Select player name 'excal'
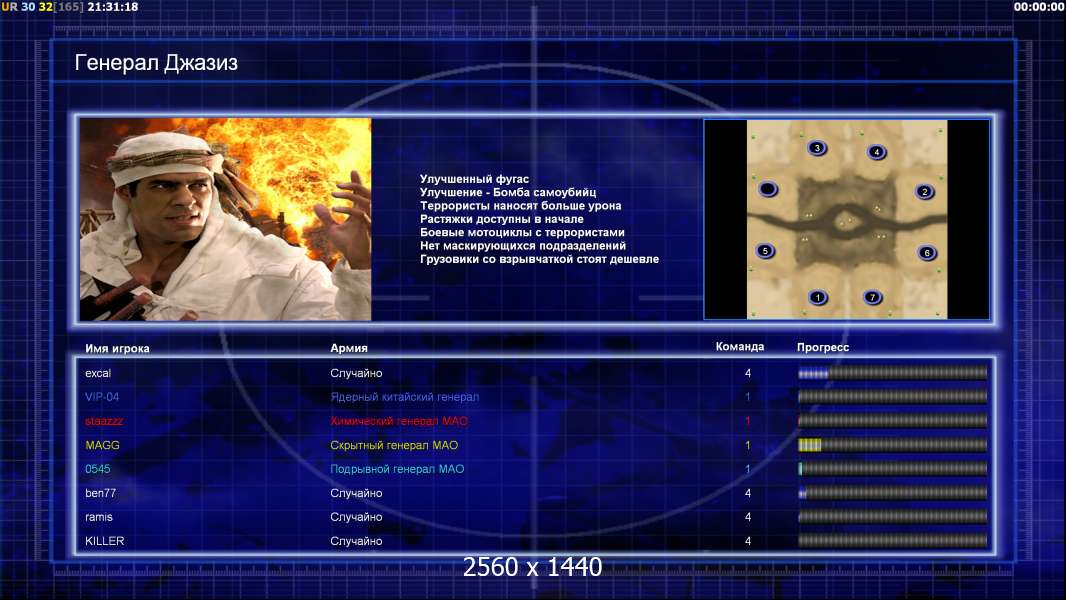The width and height of the screenshot is (1066, 600). point(98,373)
